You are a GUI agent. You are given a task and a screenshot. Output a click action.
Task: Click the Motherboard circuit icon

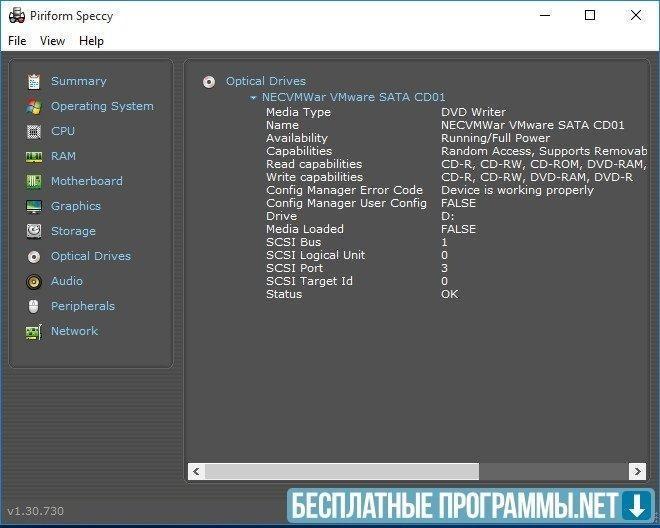point(34,181)
